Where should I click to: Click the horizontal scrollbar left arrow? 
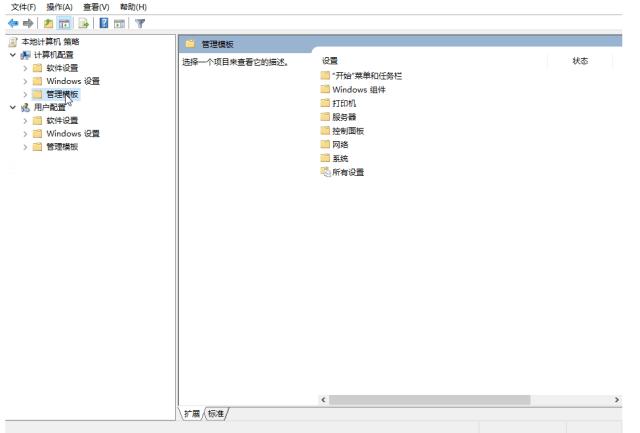(323, 400)
